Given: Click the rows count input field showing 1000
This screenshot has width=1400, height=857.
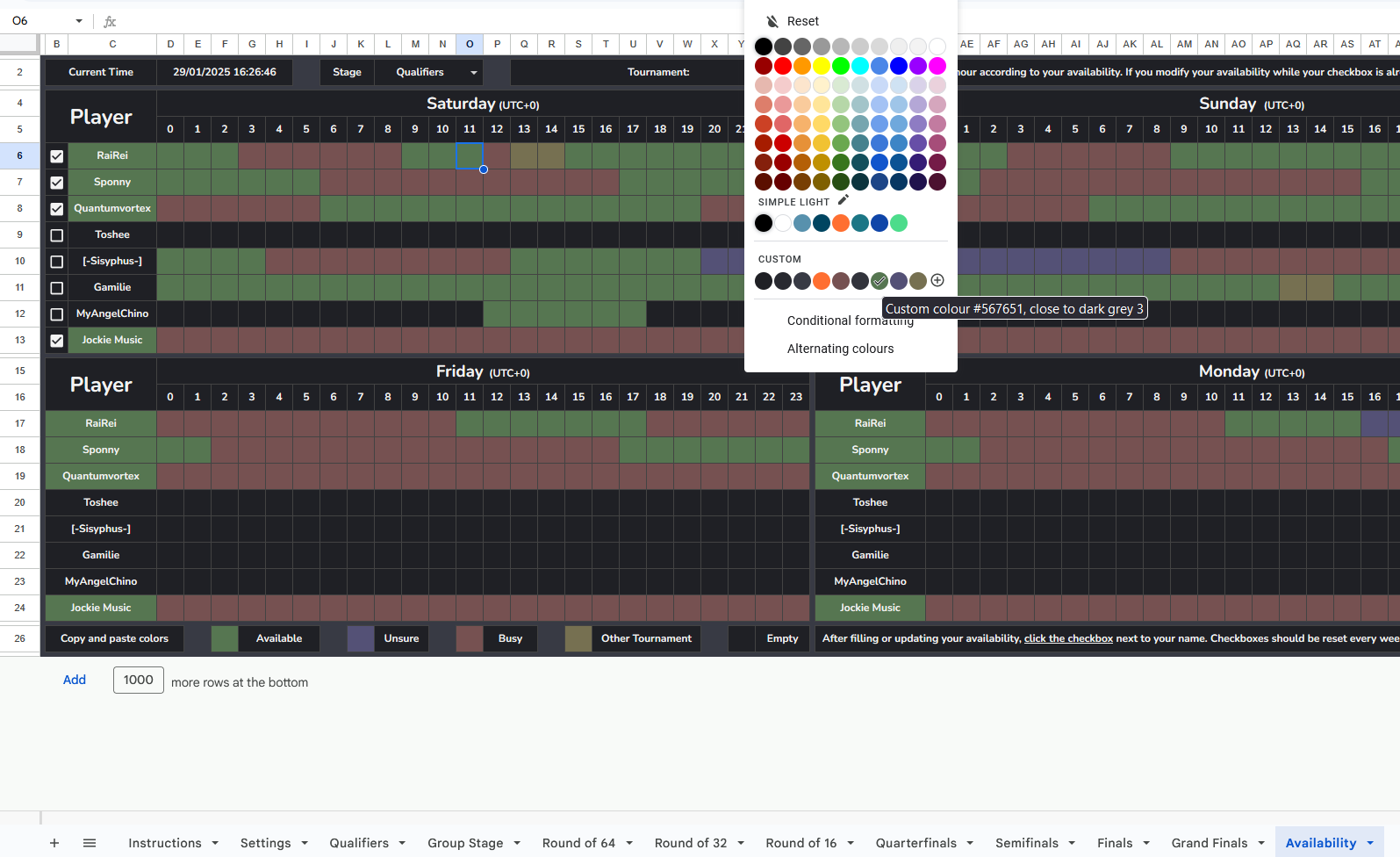Looking at the screenshot, I should point(139,680).
